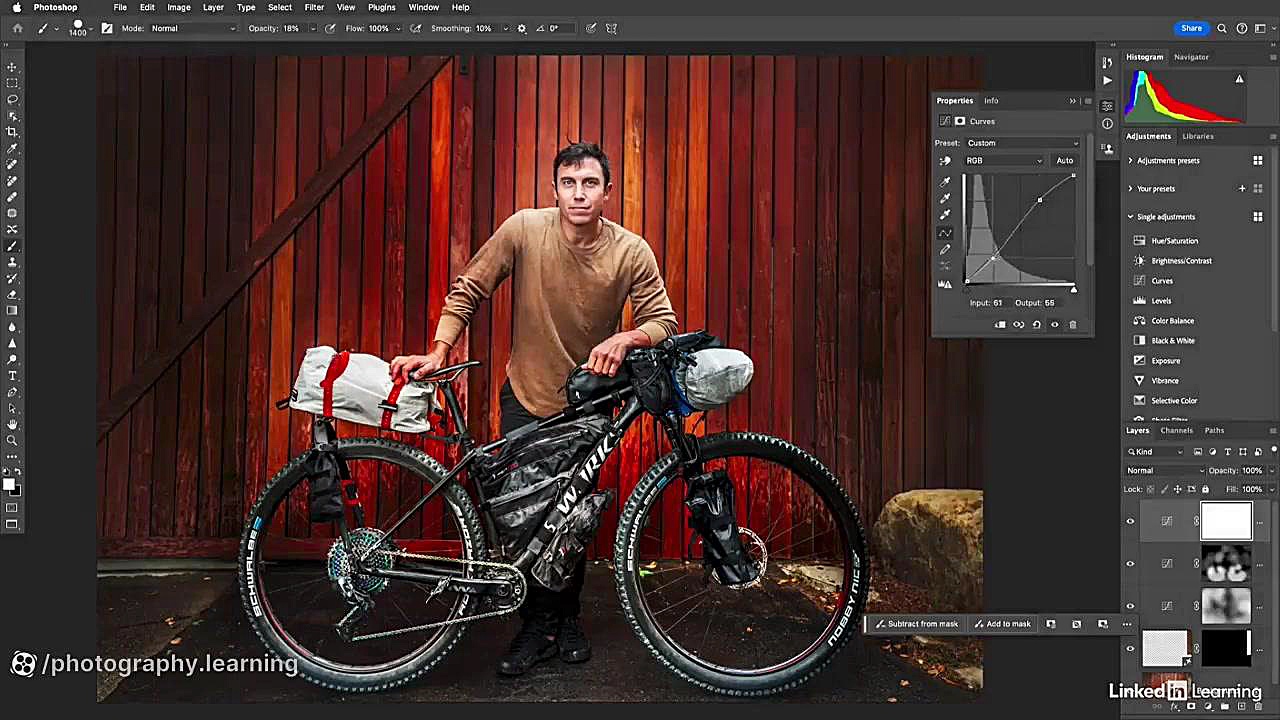Toggle Curves adjustment visibility eye in Properties
The width and height of the screenshot is (1280, 720).
(1054, 325)
